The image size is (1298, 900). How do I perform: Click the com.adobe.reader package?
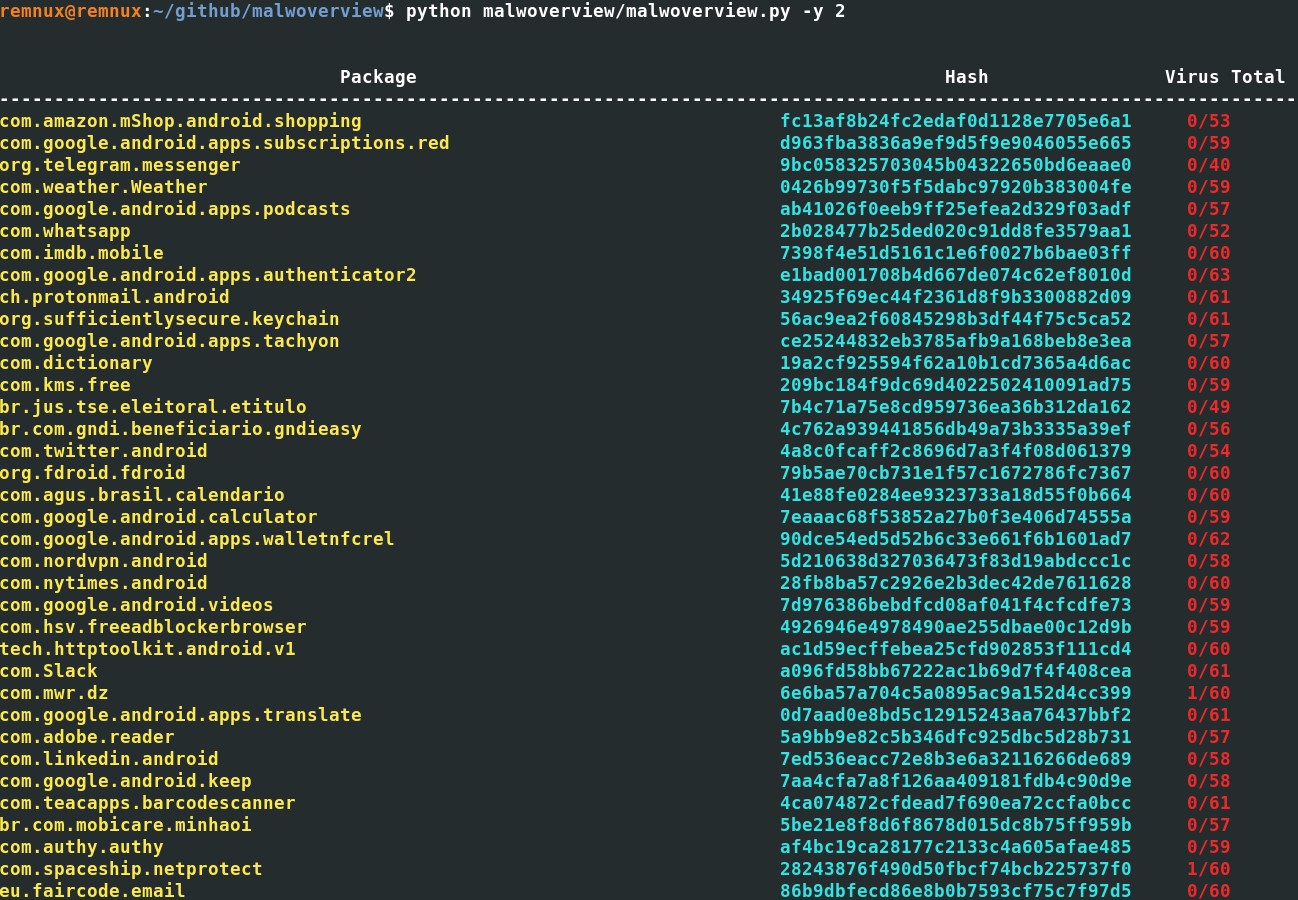tap(87, 737)
